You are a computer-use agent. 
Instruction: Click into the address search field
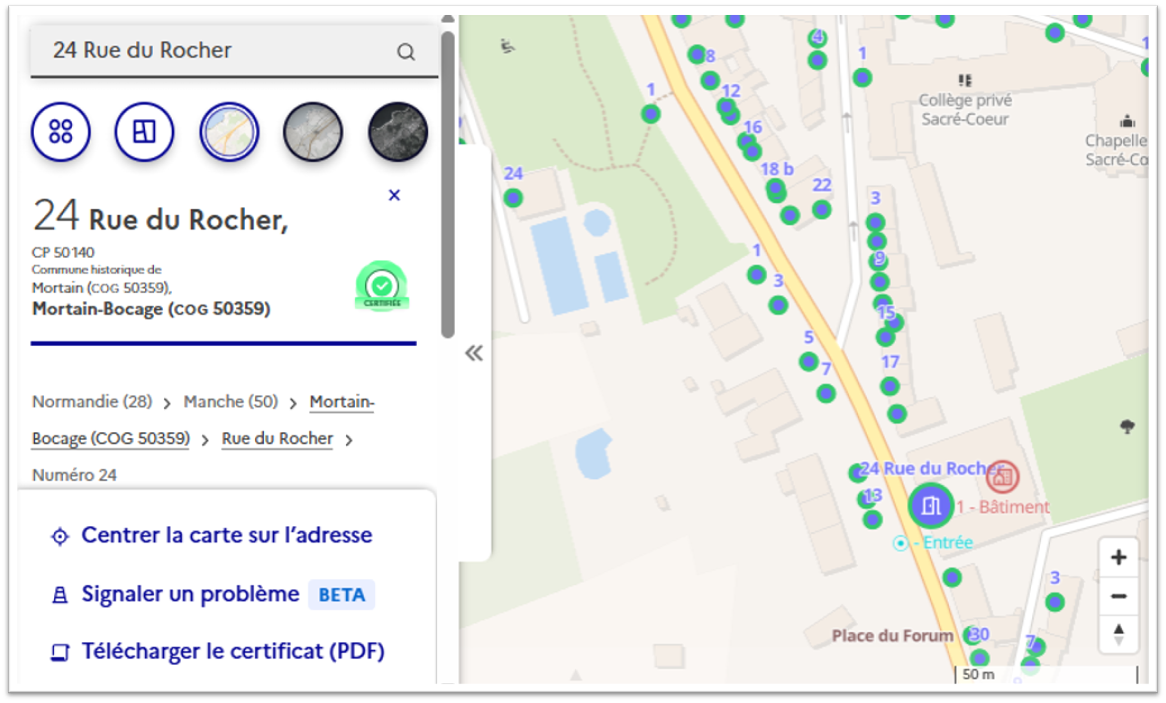210,51
